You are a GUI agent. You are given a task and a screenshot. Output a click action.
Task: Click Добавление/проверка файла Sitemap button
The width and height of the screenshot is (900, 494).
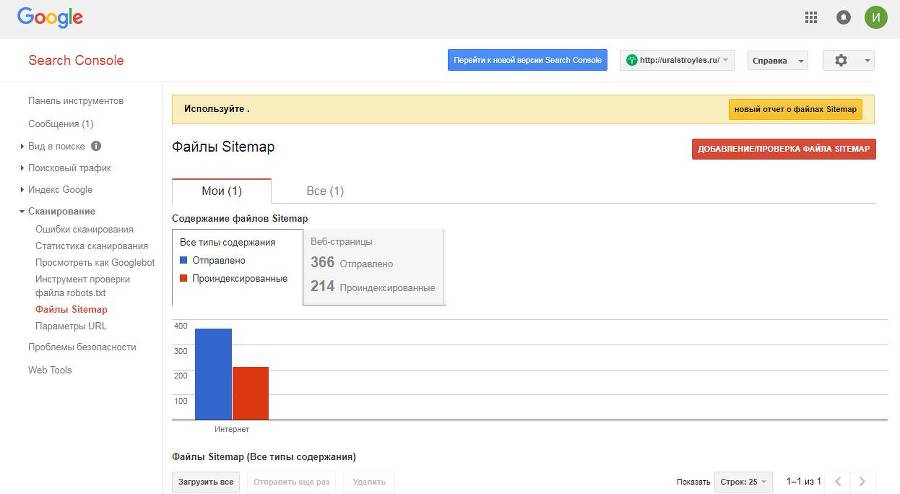[783, 149]
